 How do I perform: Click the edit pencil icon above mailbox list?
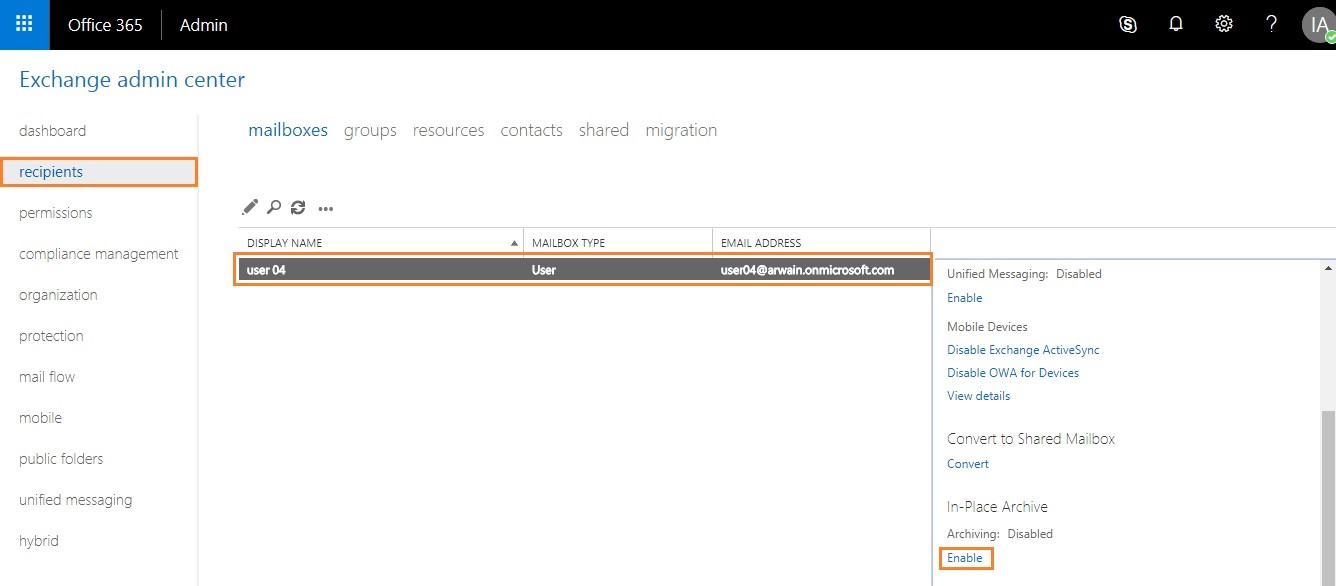click(x=250, y=207)
